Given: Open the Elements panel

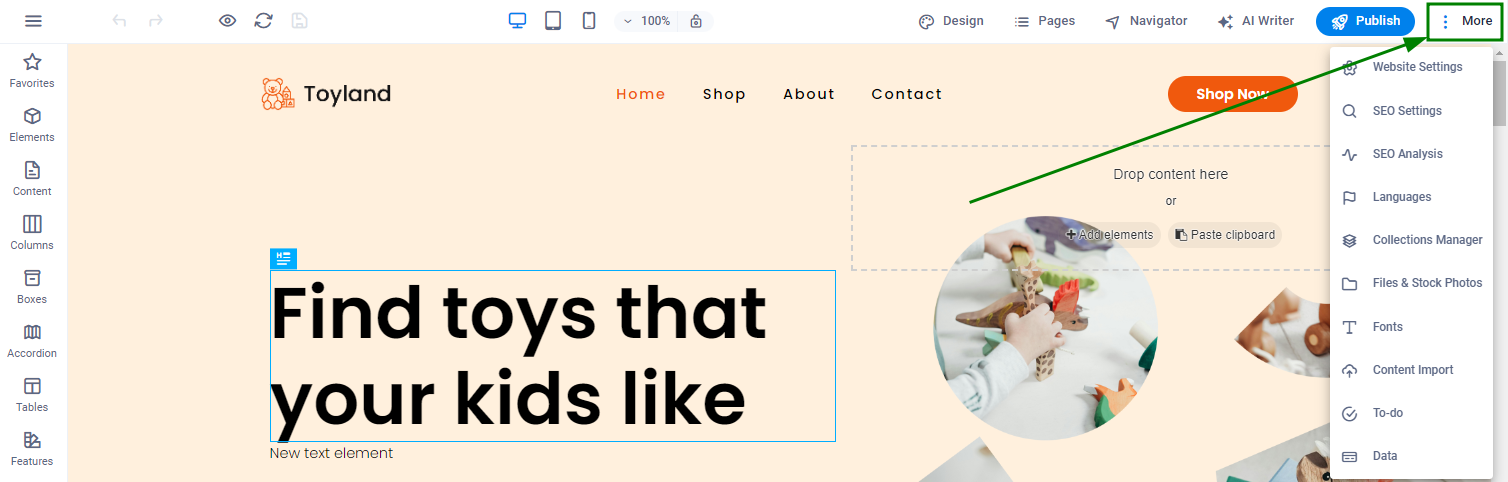Looking at the screenshot, I should tap(32, 125).
